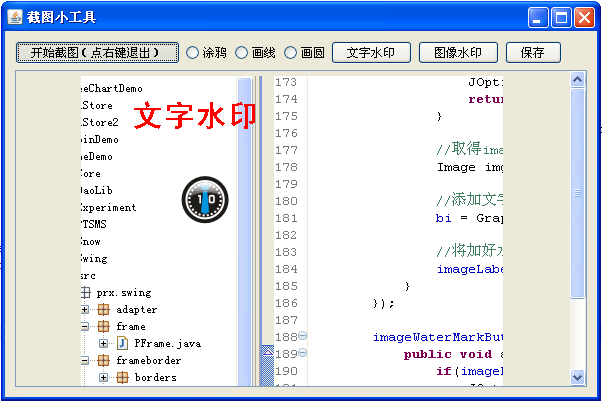Click the 'Image' type in line 178
Screen dimensions: 602x402
point(456,167)
